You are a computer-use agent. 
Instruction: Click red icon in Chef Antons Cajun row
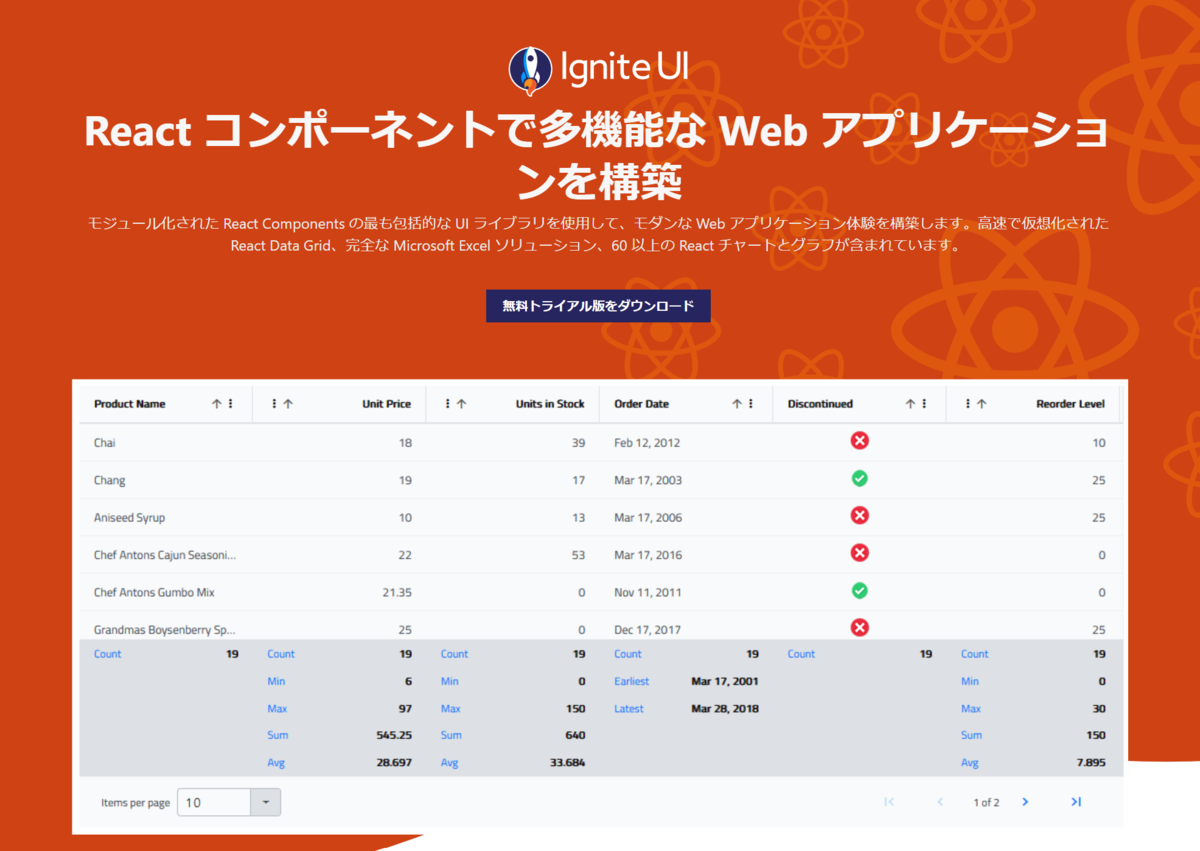[859, 553]
